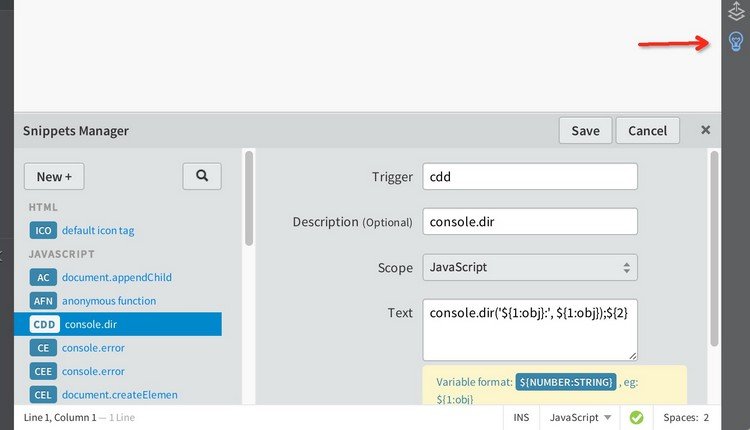The height and width of the screenshot is (430, 750).
Task: Click the AFN badge for anonymous function
Action: coord(43,300)
